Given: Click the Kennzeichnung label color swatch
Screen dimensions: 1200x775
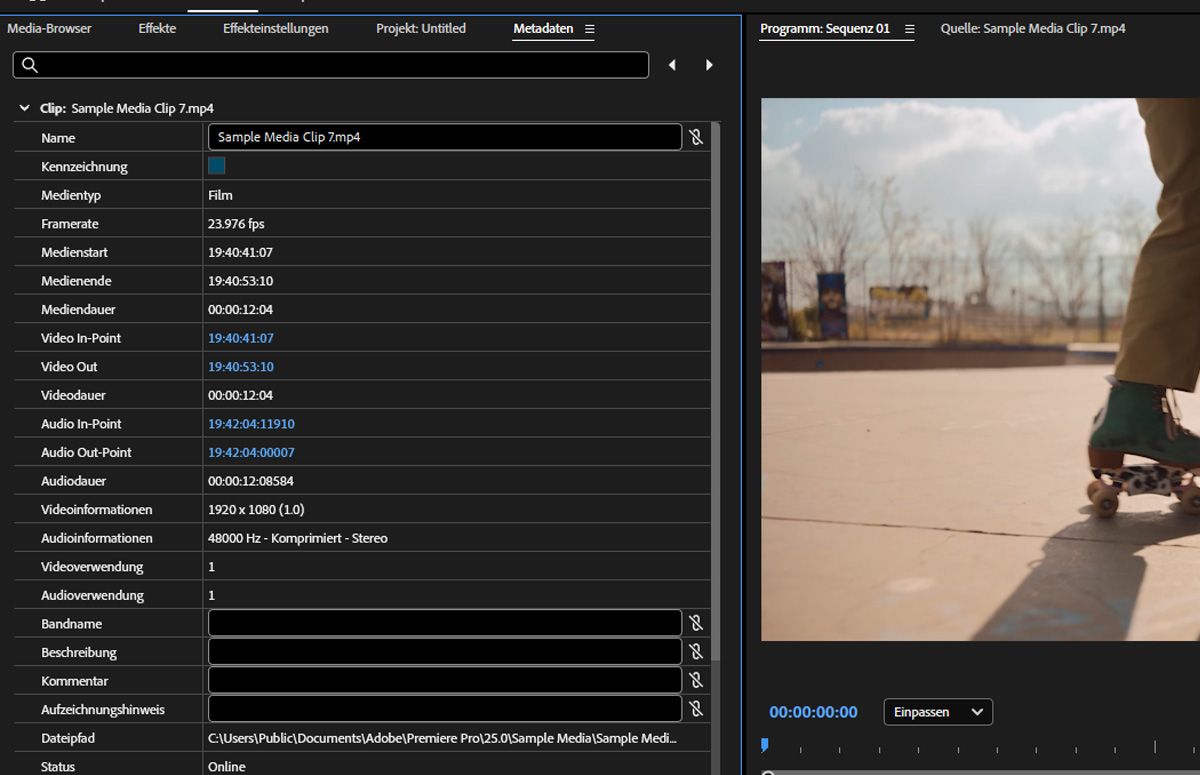Looking at the screenshot, I should pyautogui.click(x=216, y=166).
